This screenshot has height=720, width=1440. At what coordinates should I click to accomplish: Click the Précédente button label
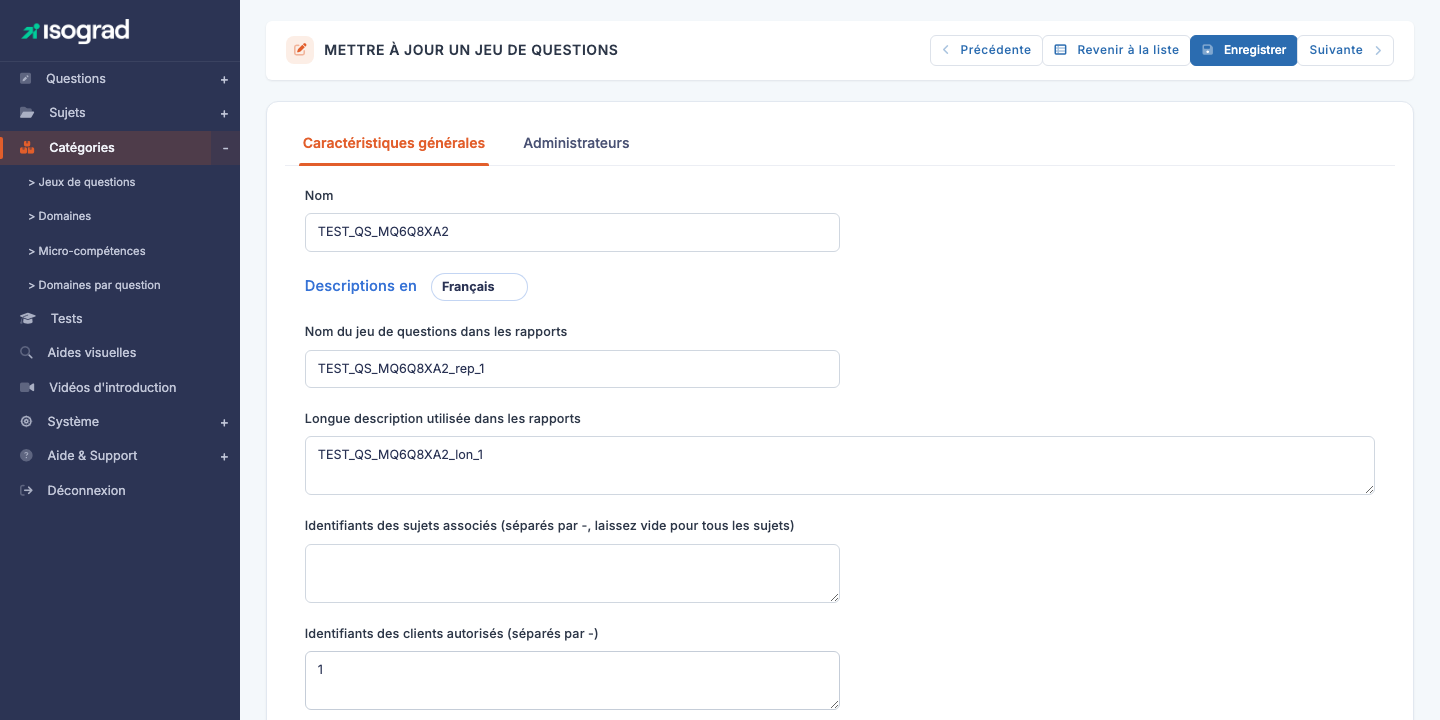995,50
